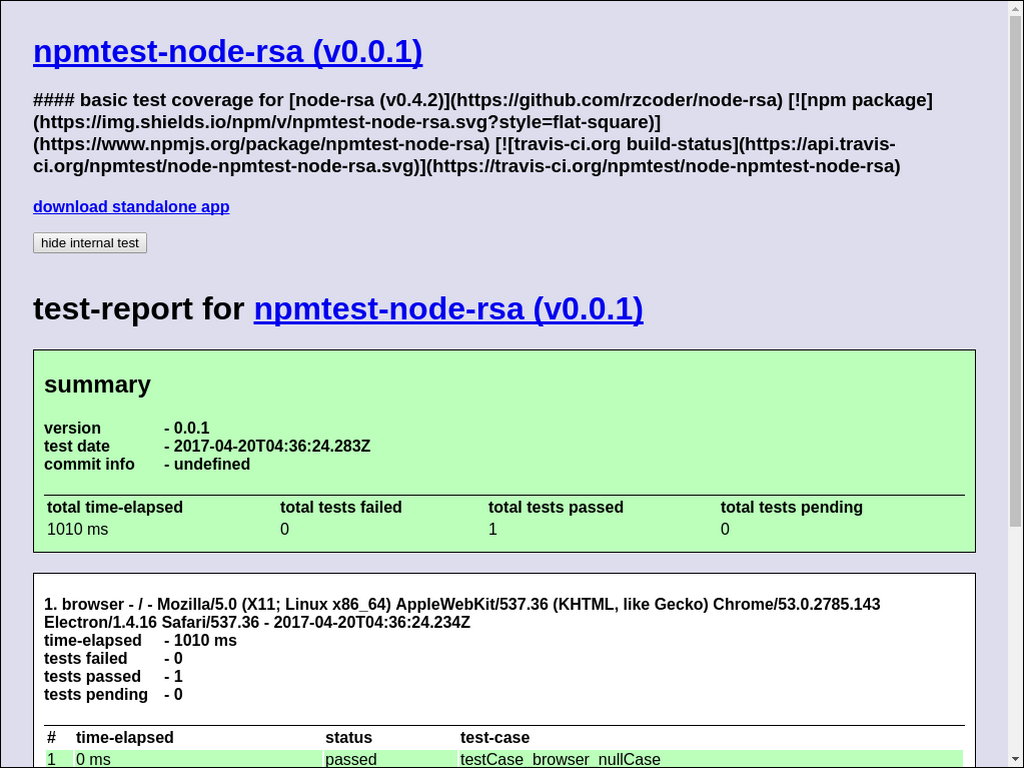Click the status column header

click(x=348, y=737)
